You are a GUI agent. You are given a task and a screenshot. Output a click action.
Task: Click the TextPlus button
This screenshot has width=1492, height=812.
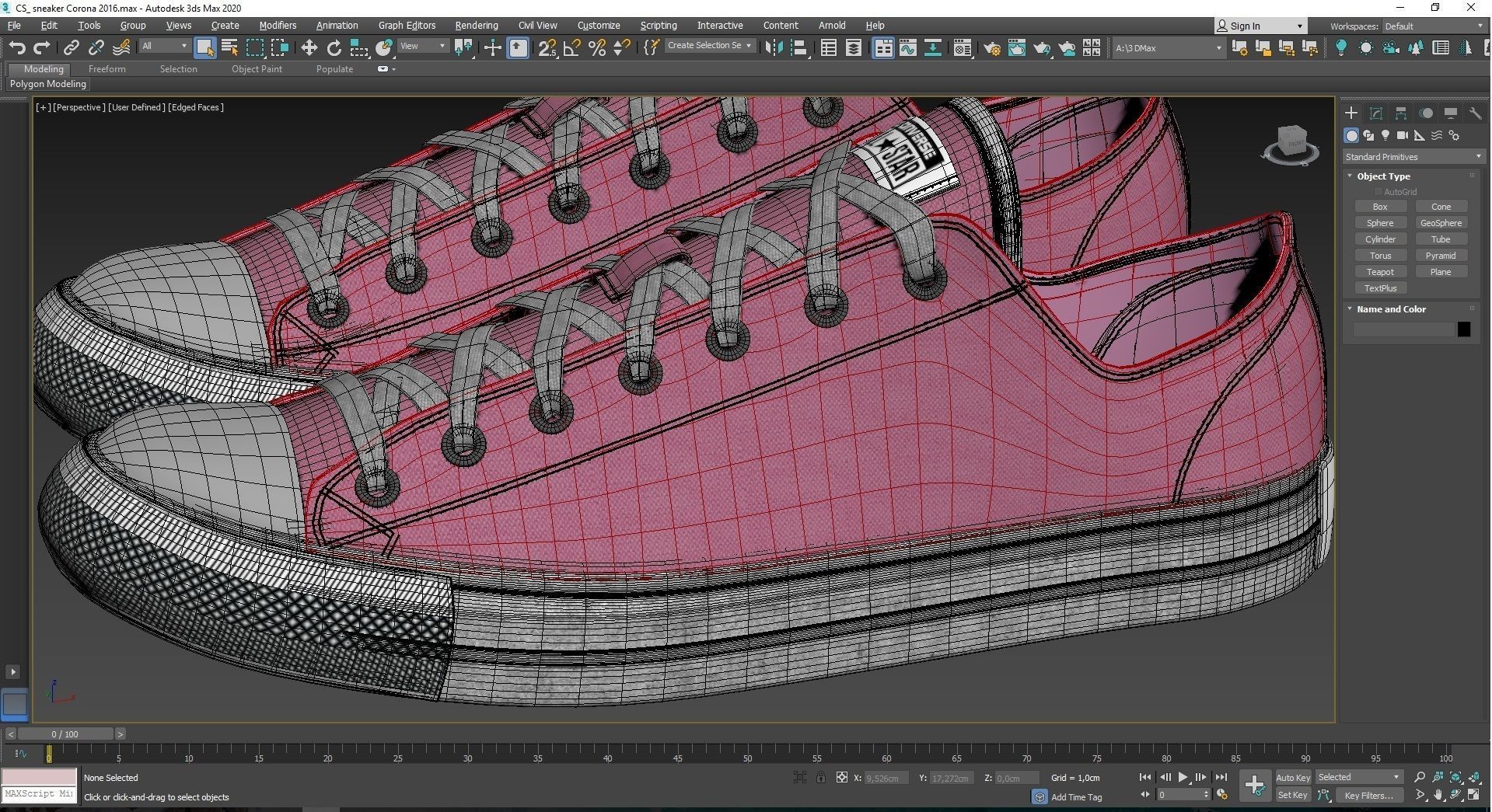(1380, 288)
